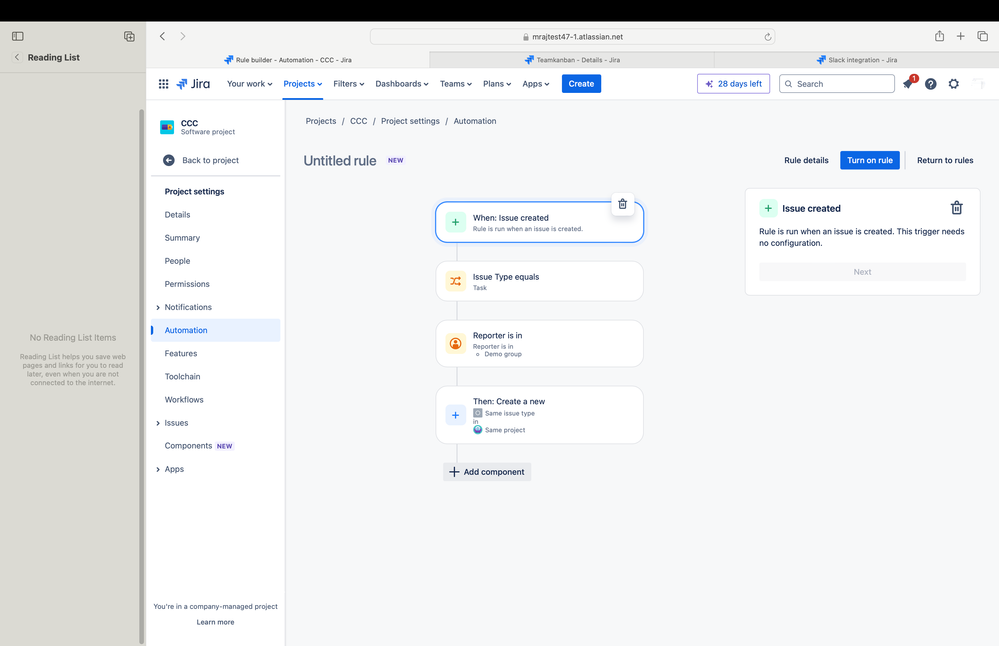Open Features in project settings
The width and height of the screenshot is (999, 646).
[x=215, y=354]
